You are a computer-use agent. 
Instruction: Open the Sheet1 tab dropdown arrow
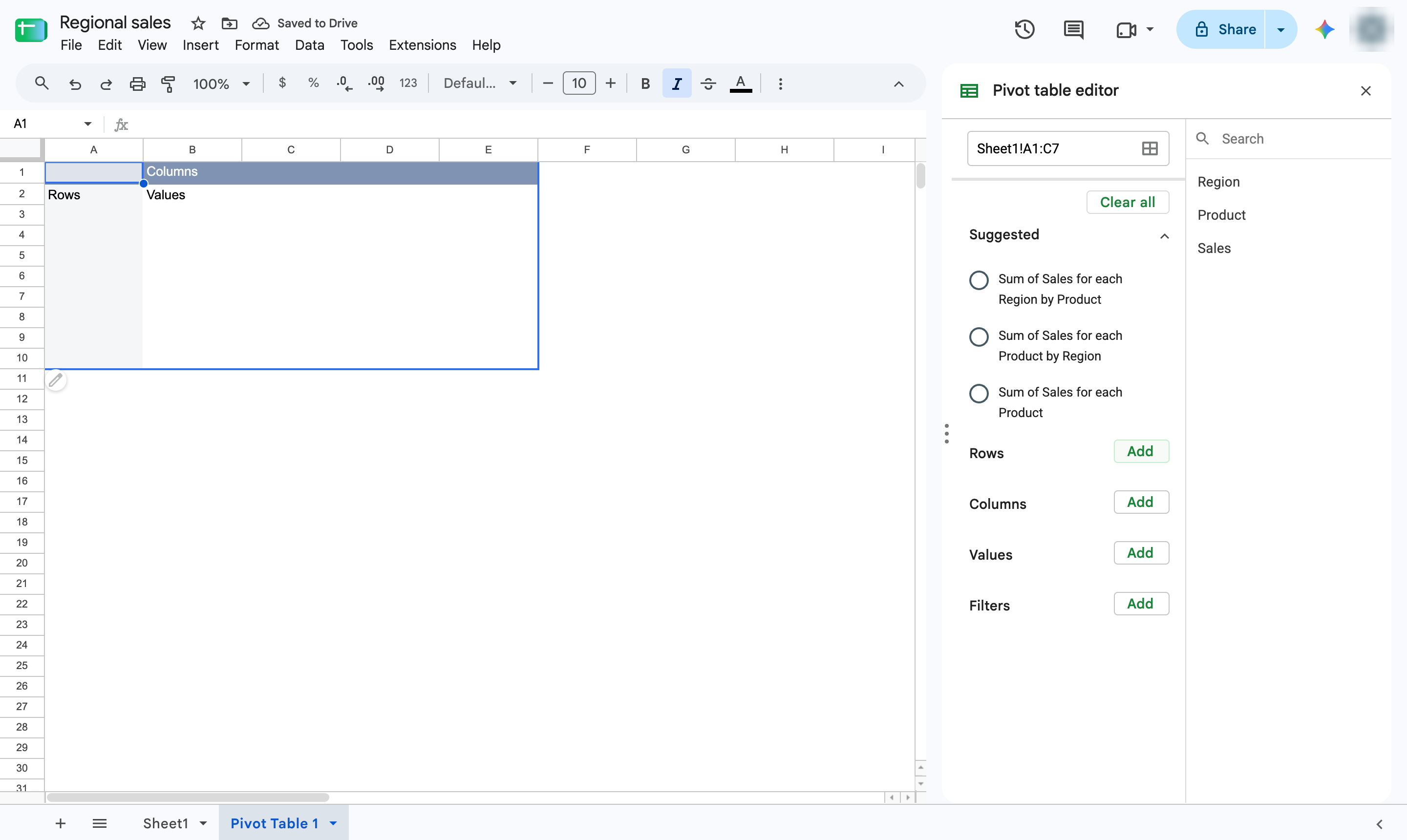tap(203, 823)
